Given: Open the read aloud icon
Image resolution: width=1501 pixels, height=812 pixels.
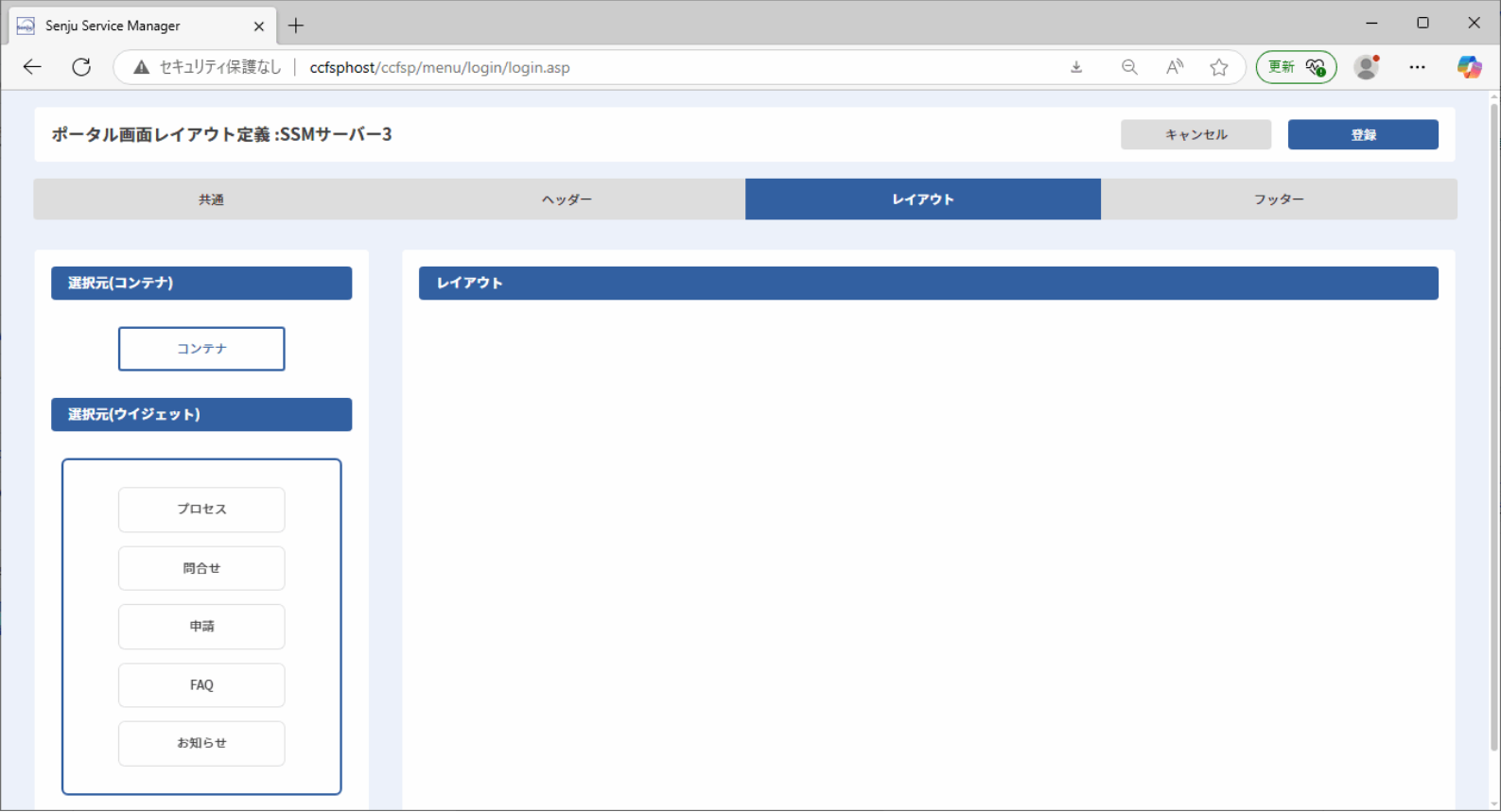Looking at the screenshot, I should (1175, 67).
